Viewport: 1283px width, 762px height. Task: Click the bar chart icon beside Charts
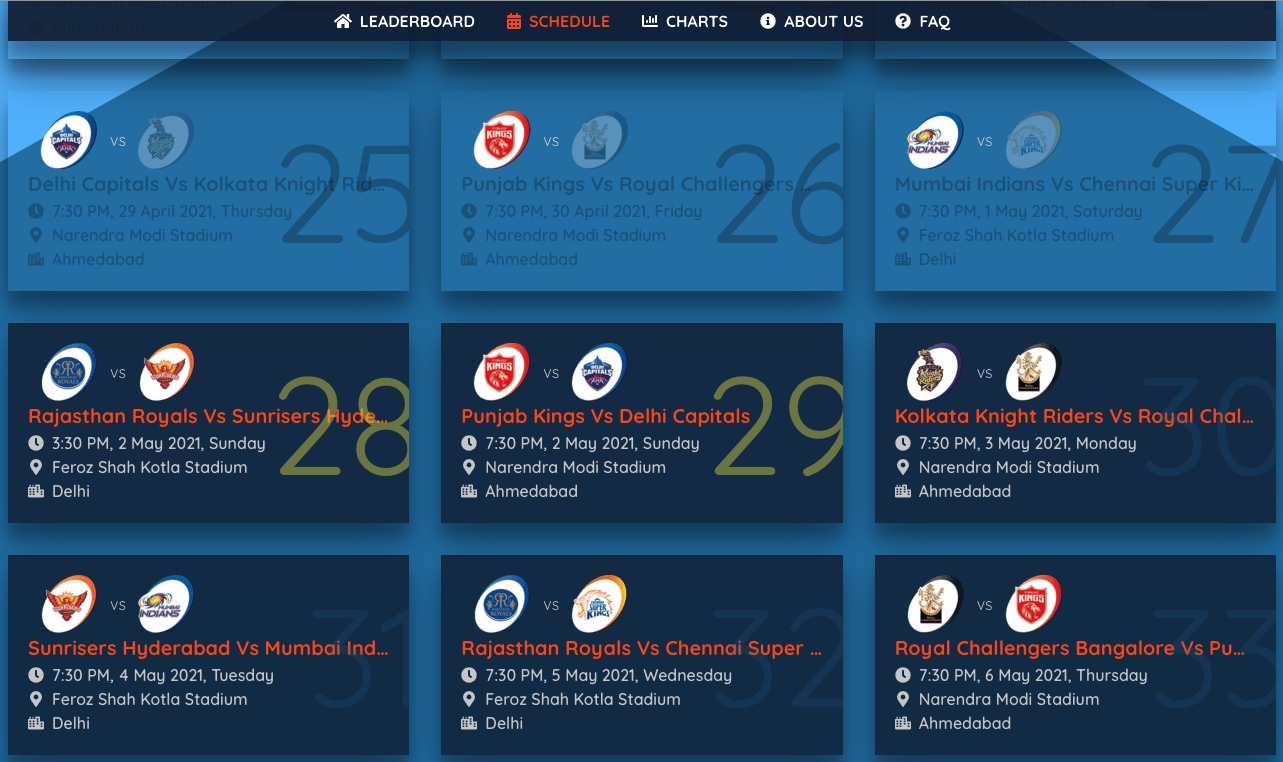pos(650,21)
